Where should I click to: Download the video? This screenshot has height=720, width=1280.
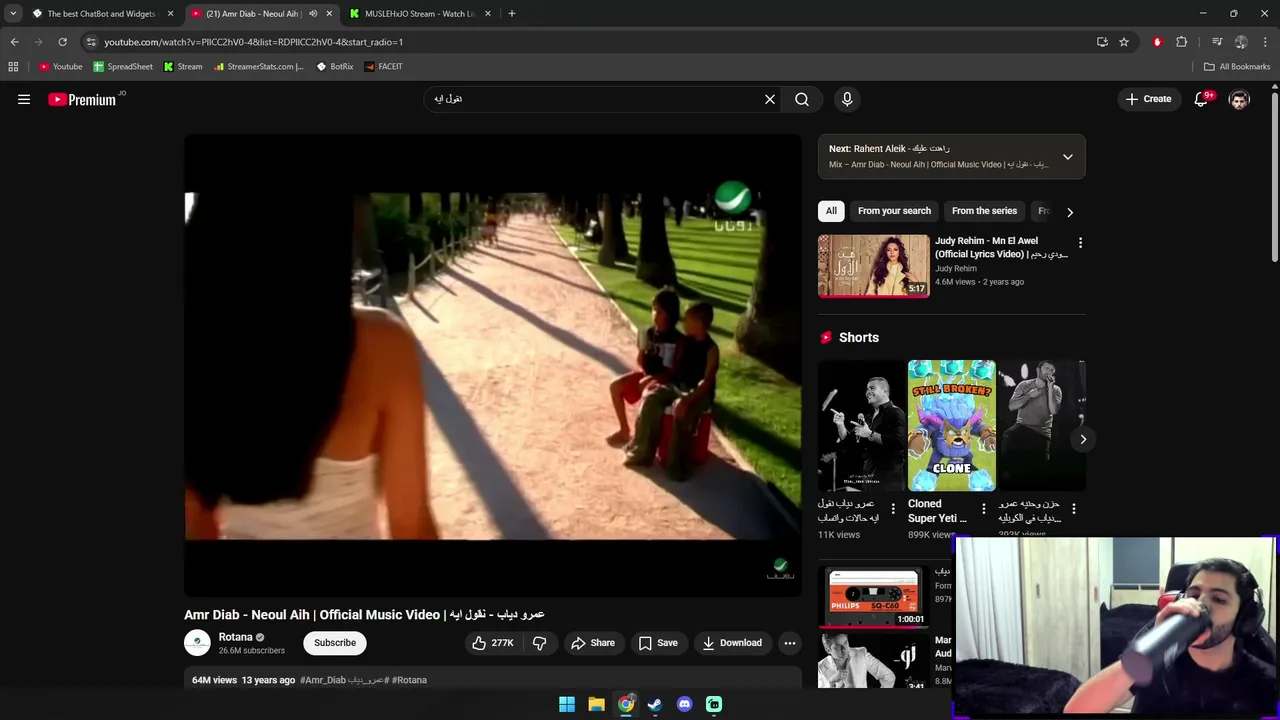[x=732, y=643]
